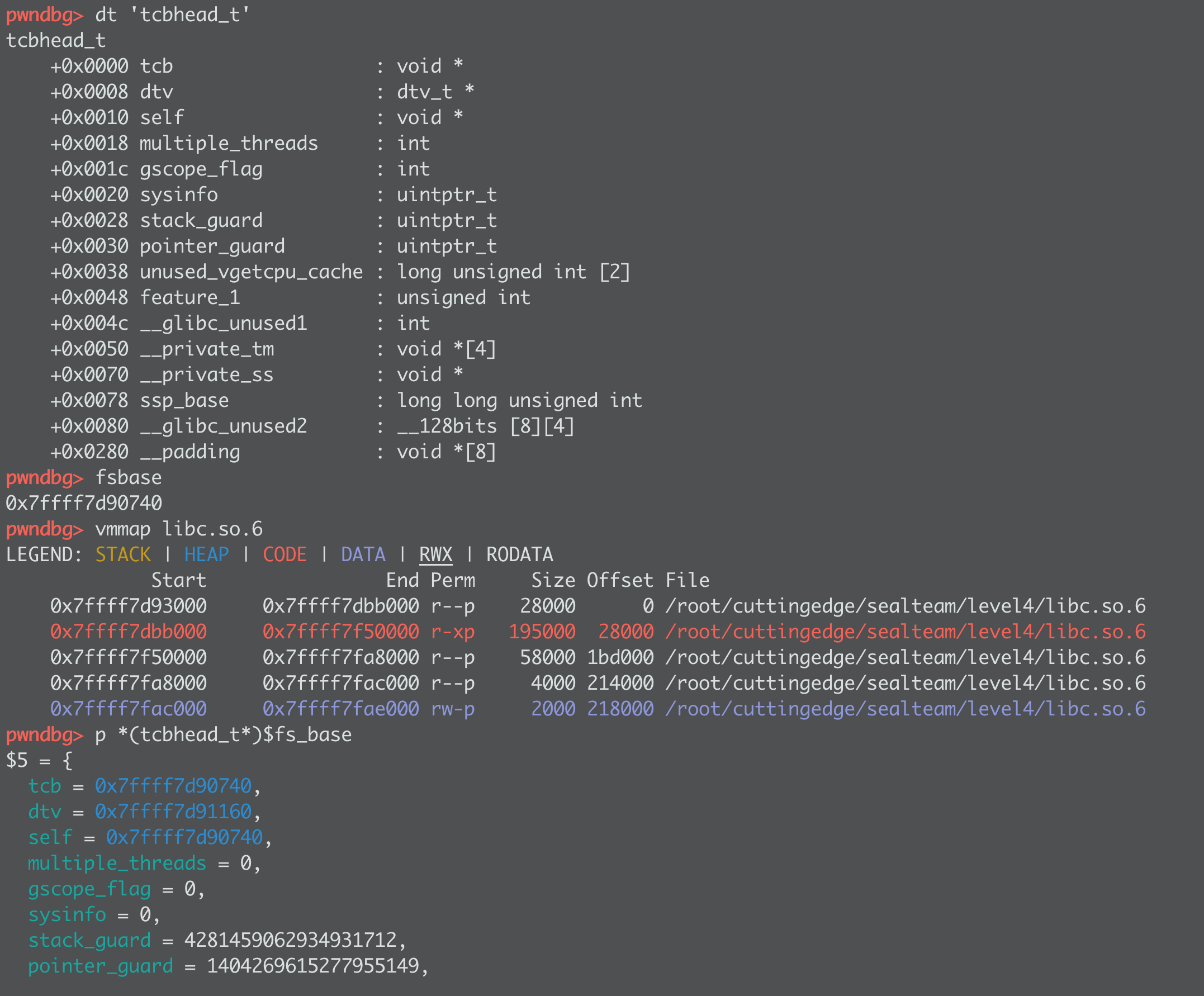1204x996 pixels.
Task: Click the 'dt 'tcbhead_t'' command text
Action: [x=173, y=15]
